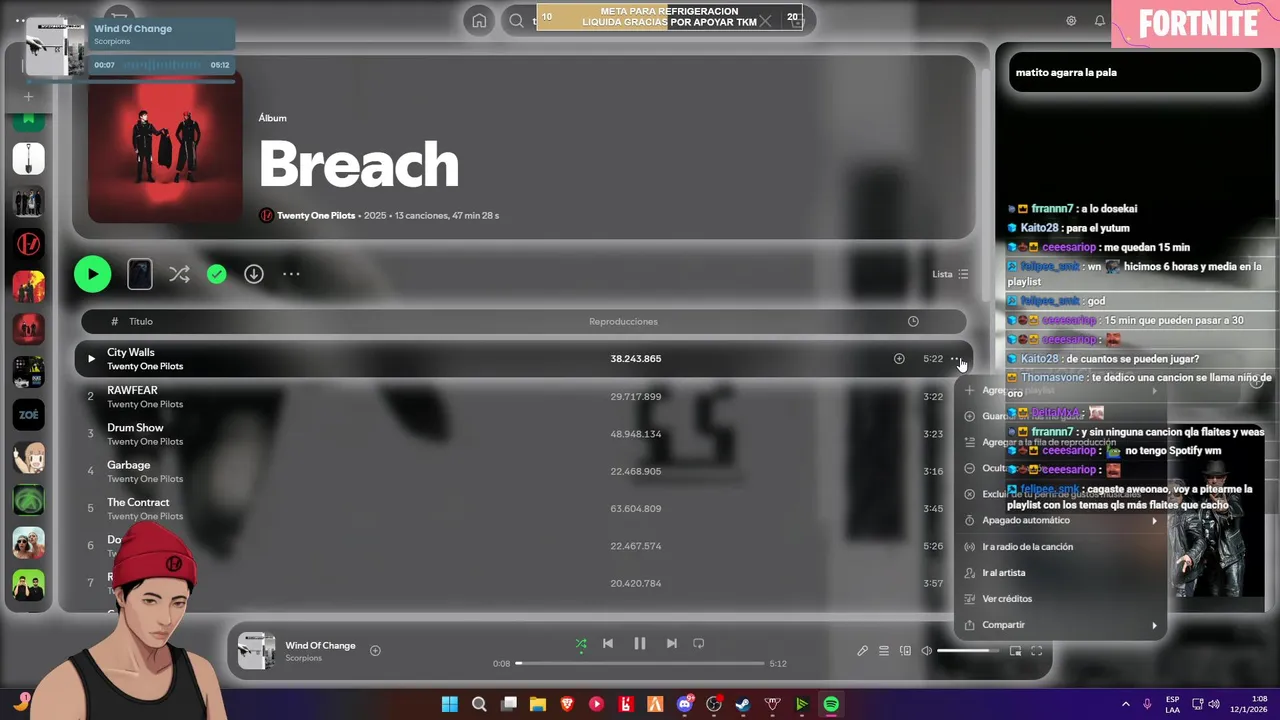Sort tracks by Título column
This screenshot has width=1280, height=720.
(141, 322)
